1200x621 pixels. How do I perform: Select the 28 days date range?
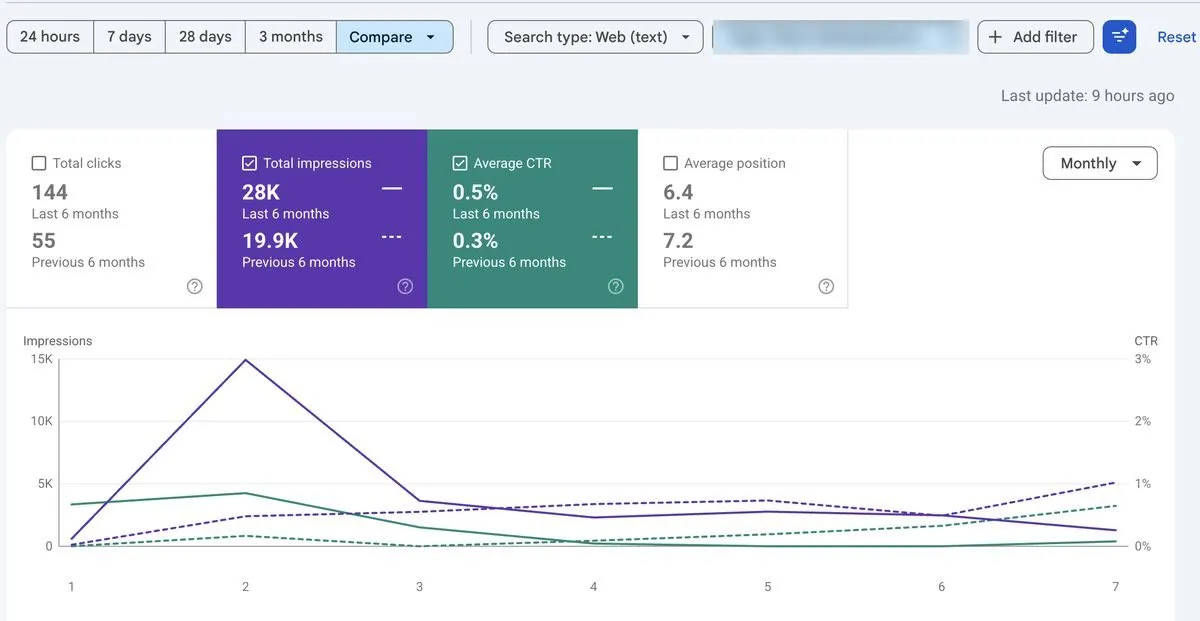tap(205, 37)
